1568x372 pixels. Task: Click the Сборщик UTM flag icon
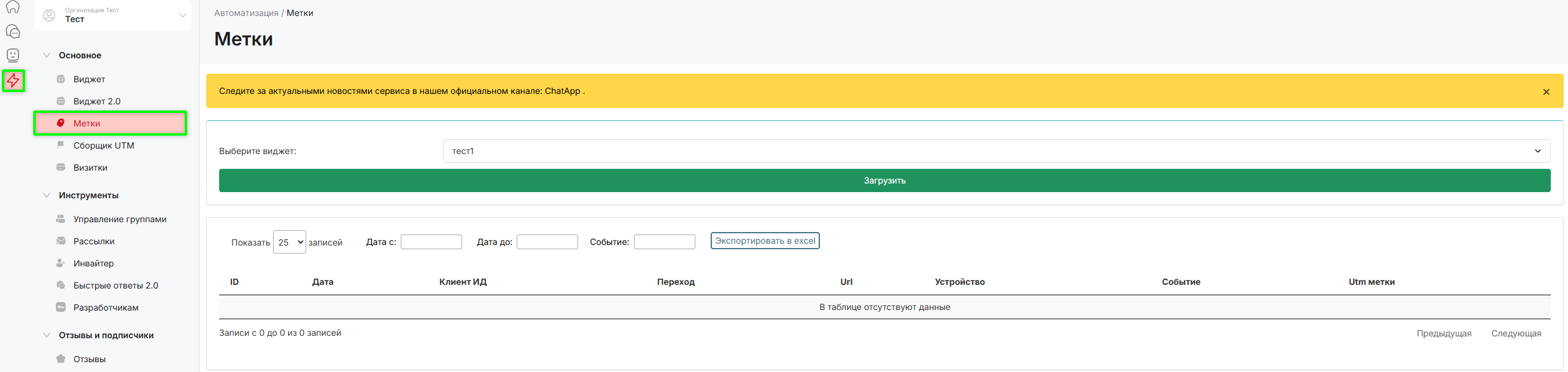61,145
